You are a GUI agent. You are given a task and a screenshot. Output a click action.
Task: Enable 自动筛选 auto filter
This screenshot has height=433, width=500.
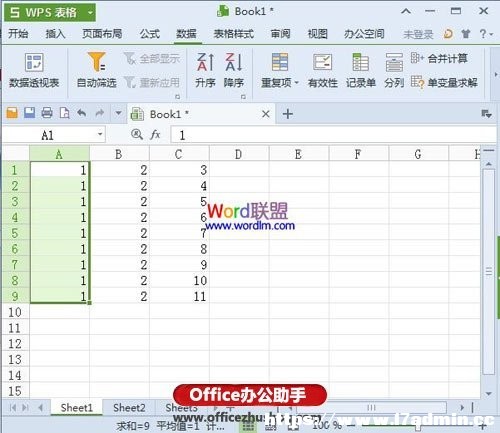97,70
